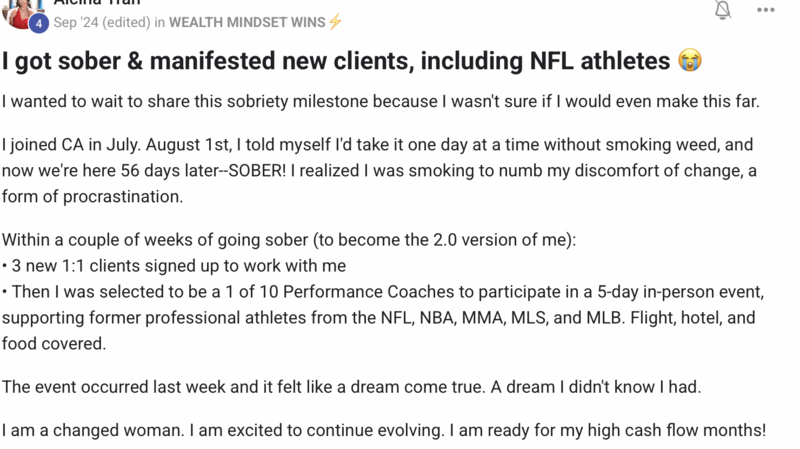This screenshot has height=449, width=800.
Task: Click the '3 new 1:1 clients' bullet
Action: click(x=174, y=266)
